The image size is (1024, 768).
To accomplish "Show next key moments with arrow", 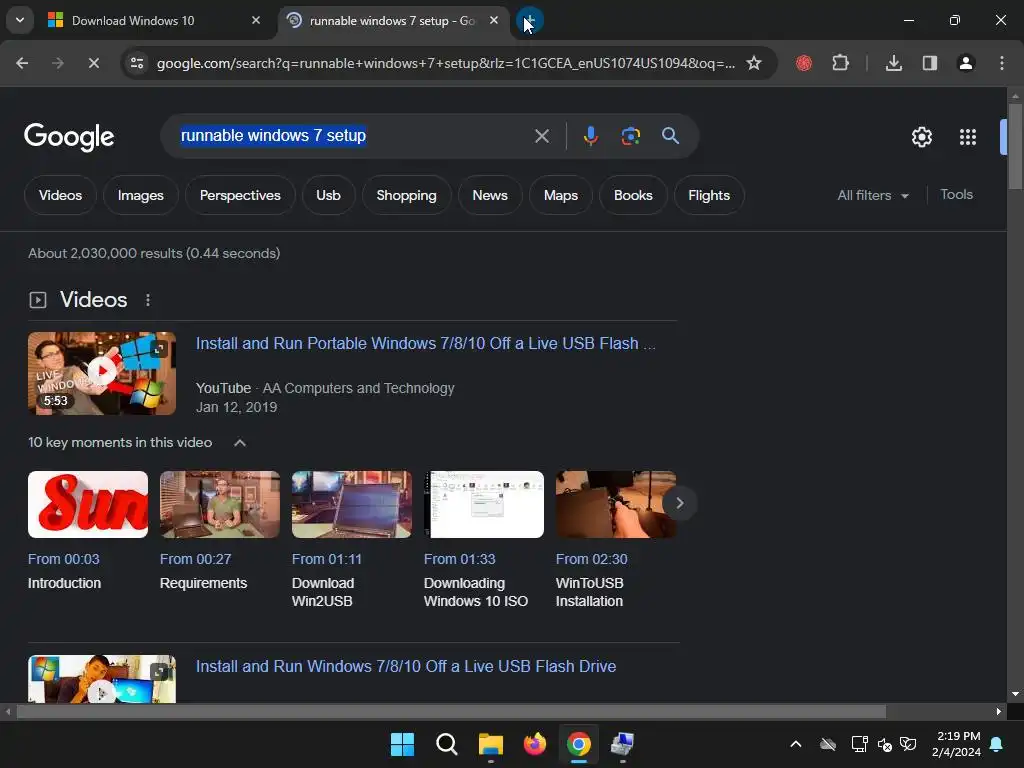I will 680,503.
